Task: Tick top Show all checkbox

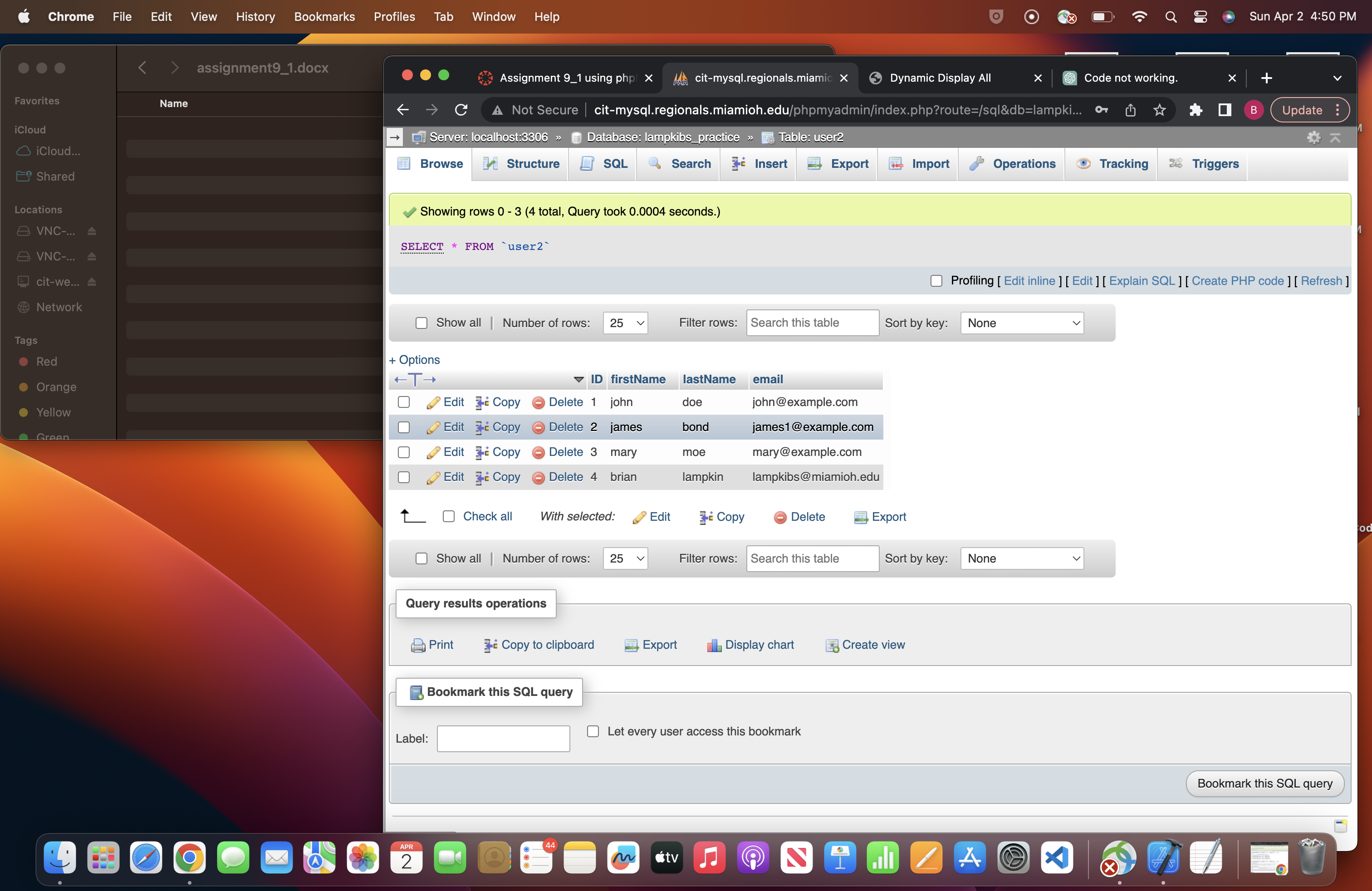Action: 421,323
